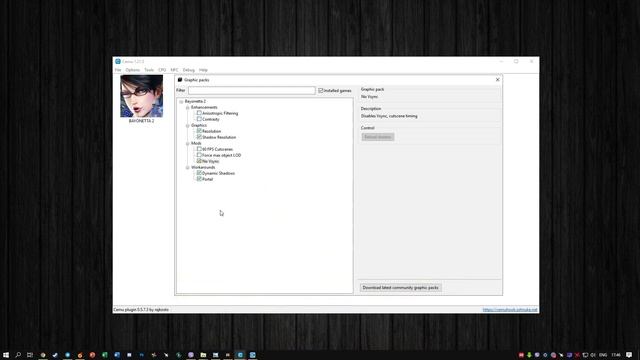This screenshot has width=640, height=360.
Task: Open the Options menu
Action: (133, 70)
